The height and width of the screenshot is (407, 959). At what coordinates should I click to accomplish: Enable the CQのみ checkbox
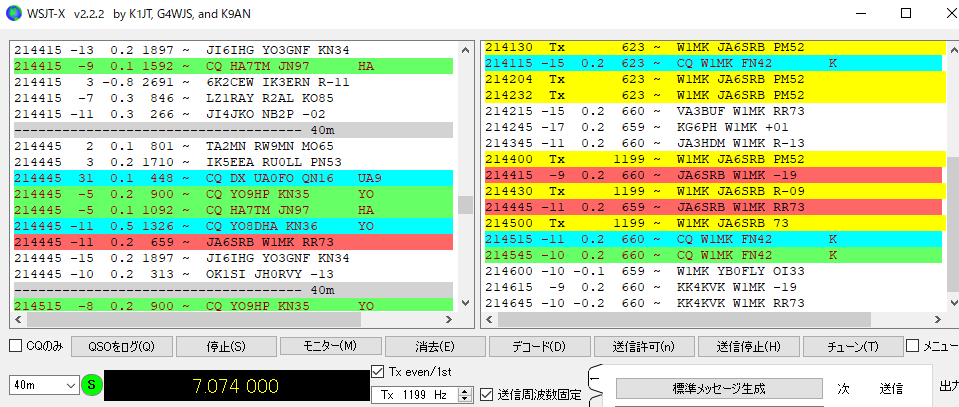click(x=17, y=346)
